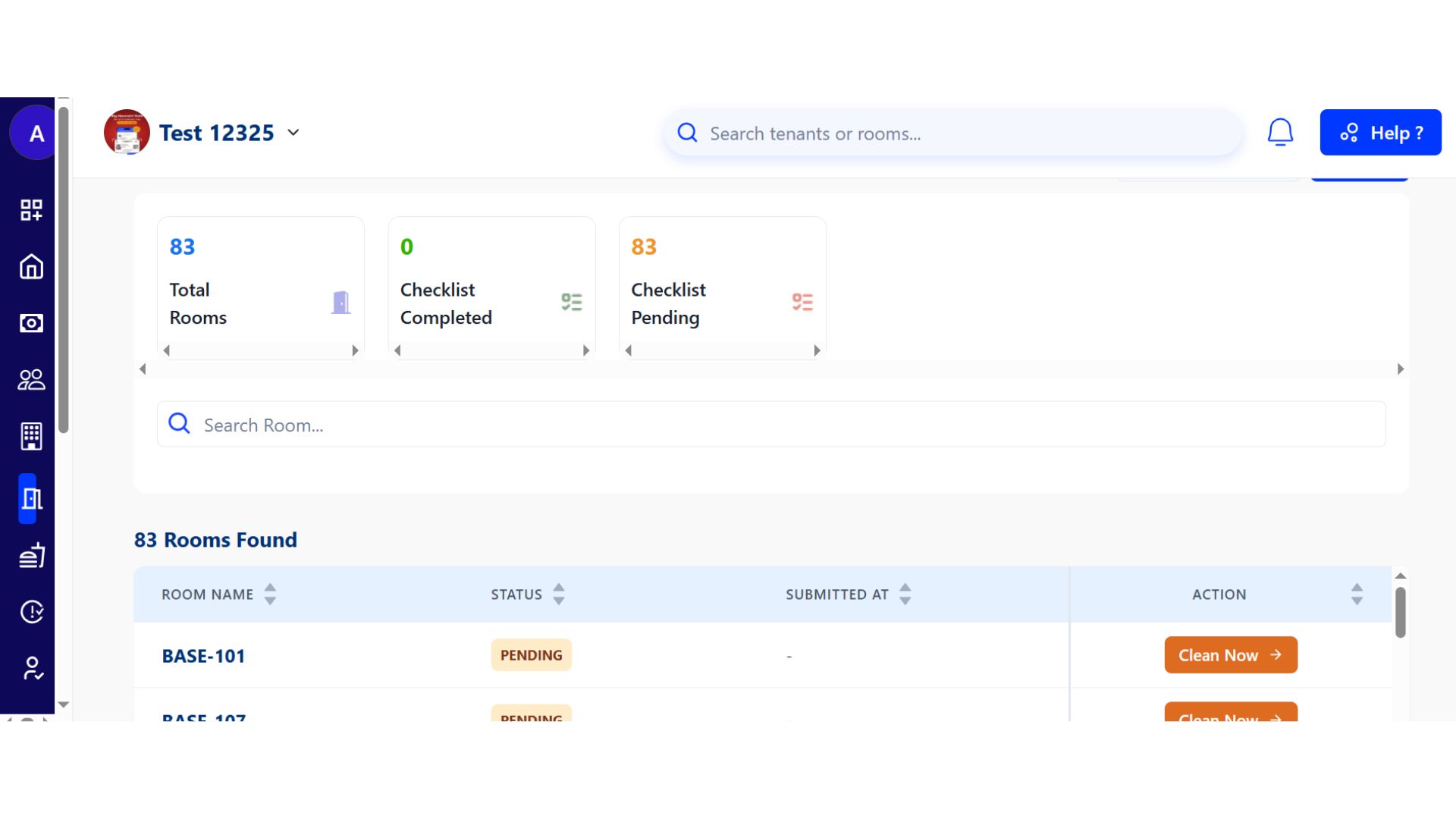Open the payments cash icon in sidebar
The height and width of the screenshot is (819, 1456).
[x=31, y=323]
